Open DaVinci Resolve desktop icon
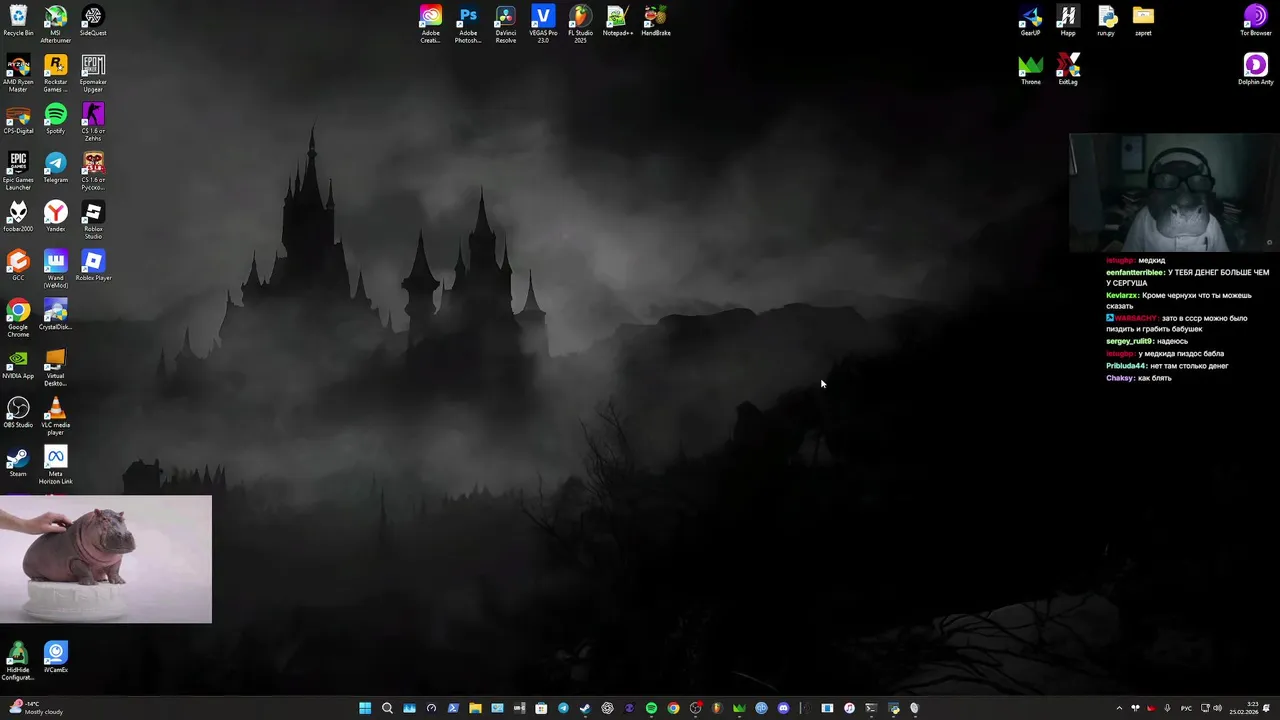1280x720 pixels. 506,24
